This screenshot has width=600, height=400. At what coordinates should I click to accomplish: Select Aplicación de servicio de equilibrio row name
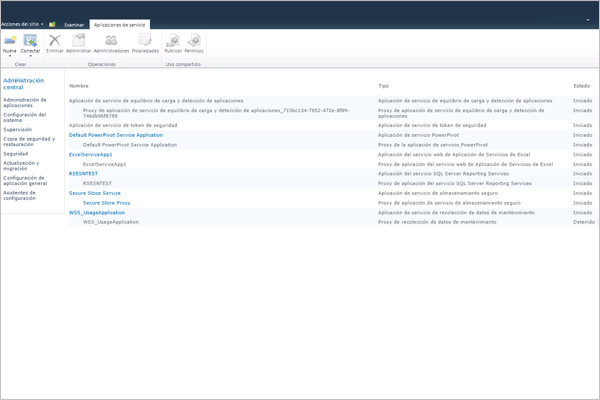[156, 101]
